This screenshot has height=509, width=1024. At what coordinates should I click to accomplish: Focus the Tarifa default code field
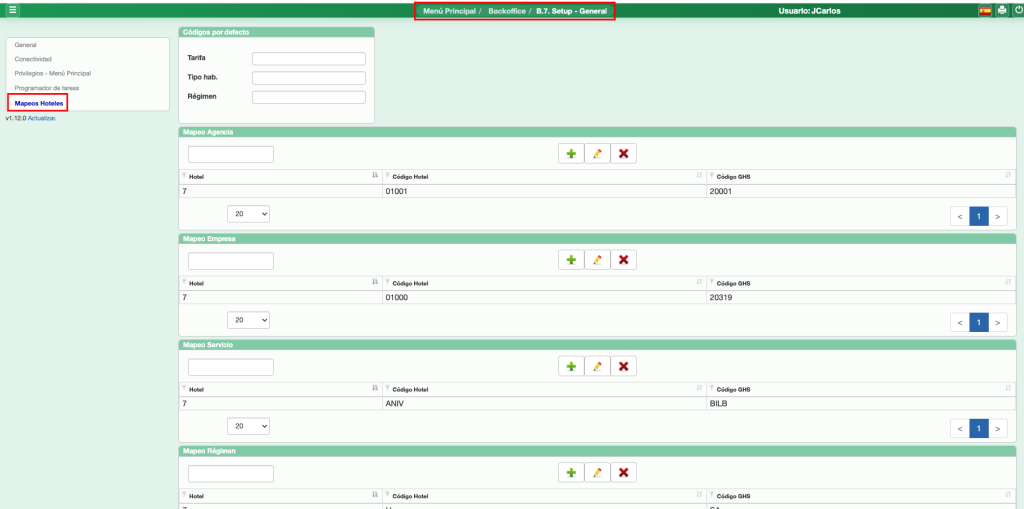[309, 59]
